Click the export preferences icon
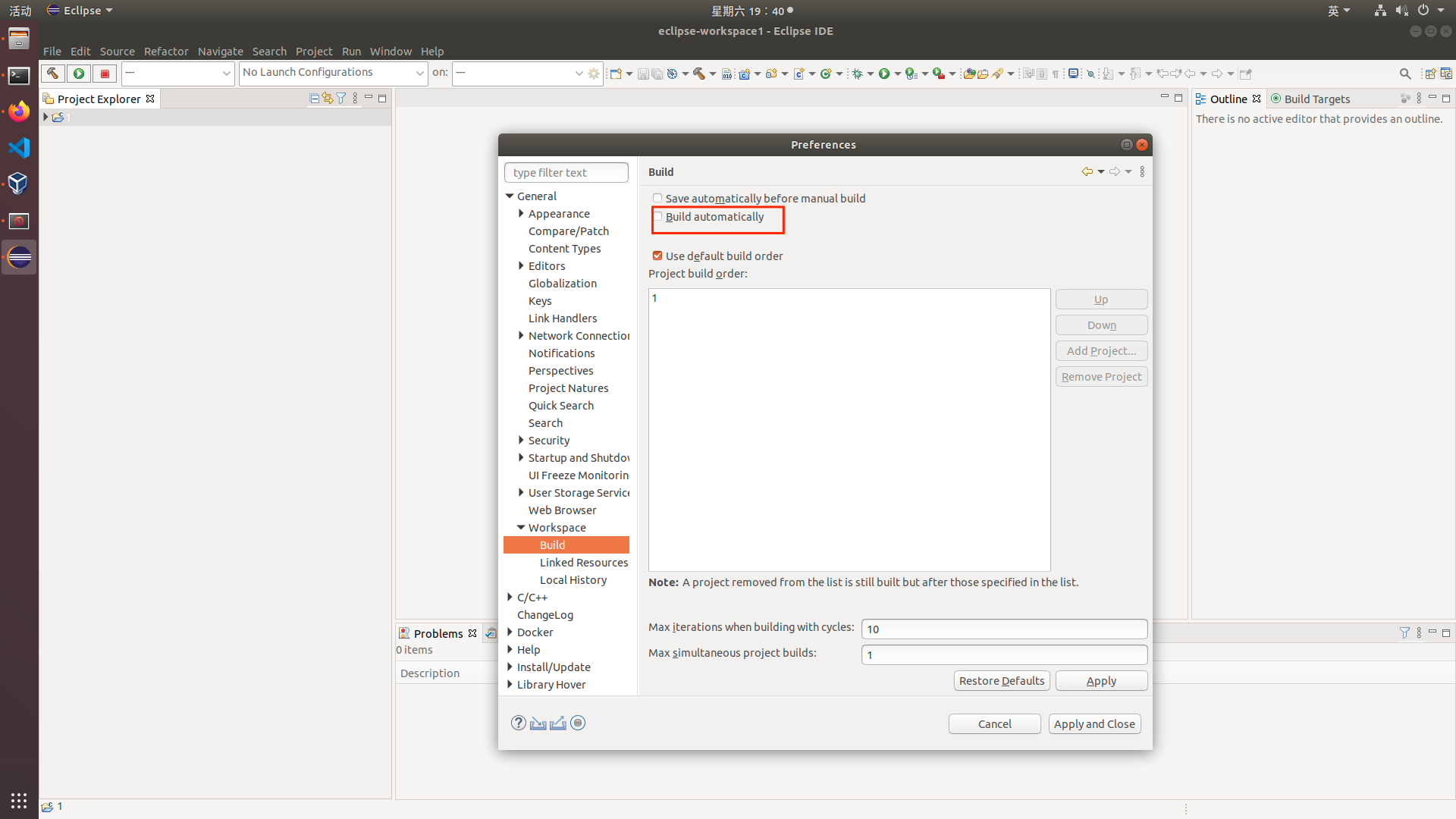 [x=558, y=723]
